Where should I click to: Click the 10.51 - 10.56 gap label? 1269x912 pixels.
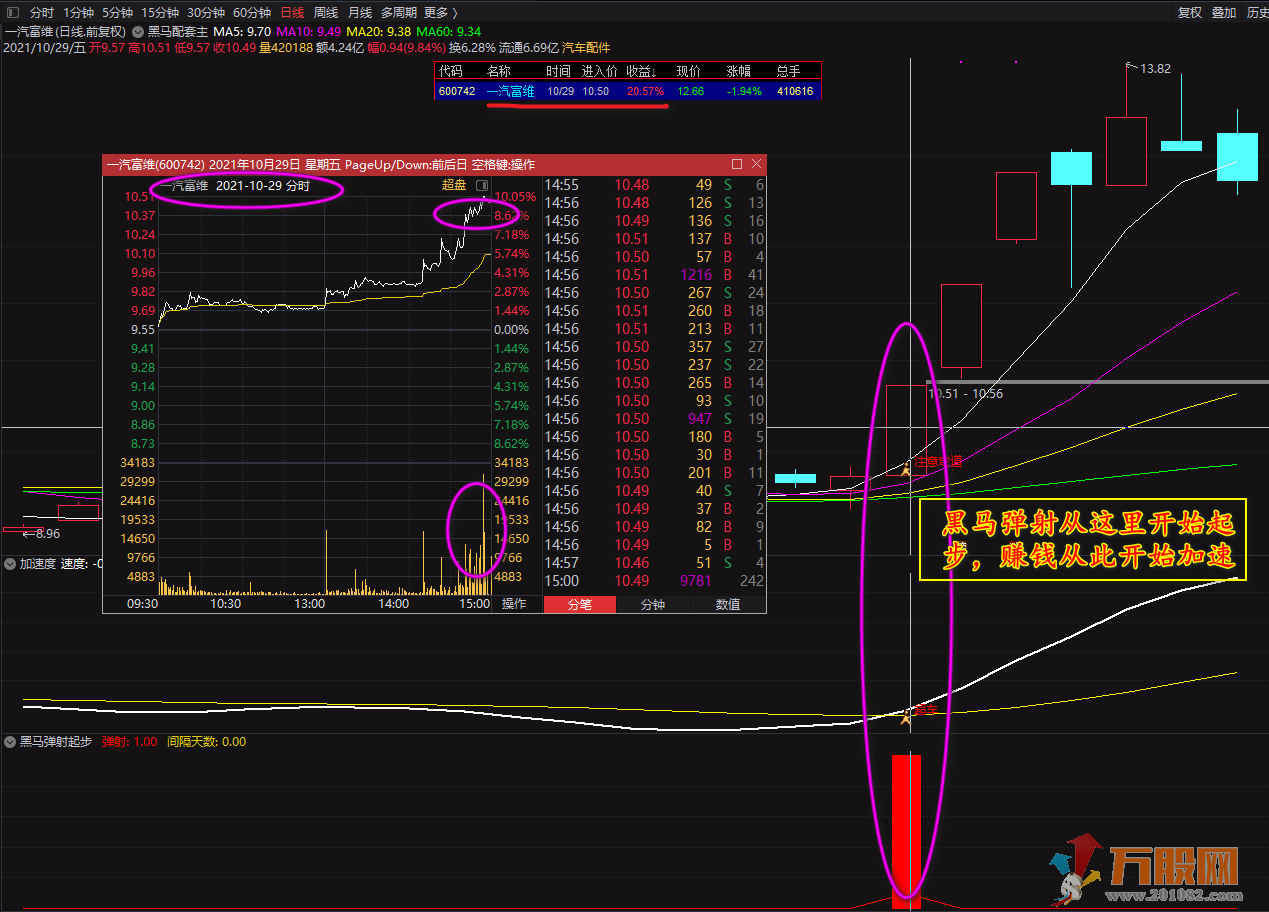[x=965, y=394]
